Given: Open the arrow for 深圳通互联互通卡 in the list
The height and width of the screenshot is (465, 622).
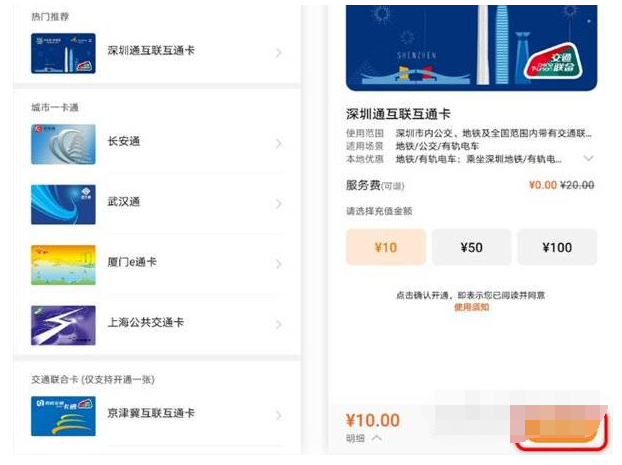Looking at the screenshot, I should (278, 52).
